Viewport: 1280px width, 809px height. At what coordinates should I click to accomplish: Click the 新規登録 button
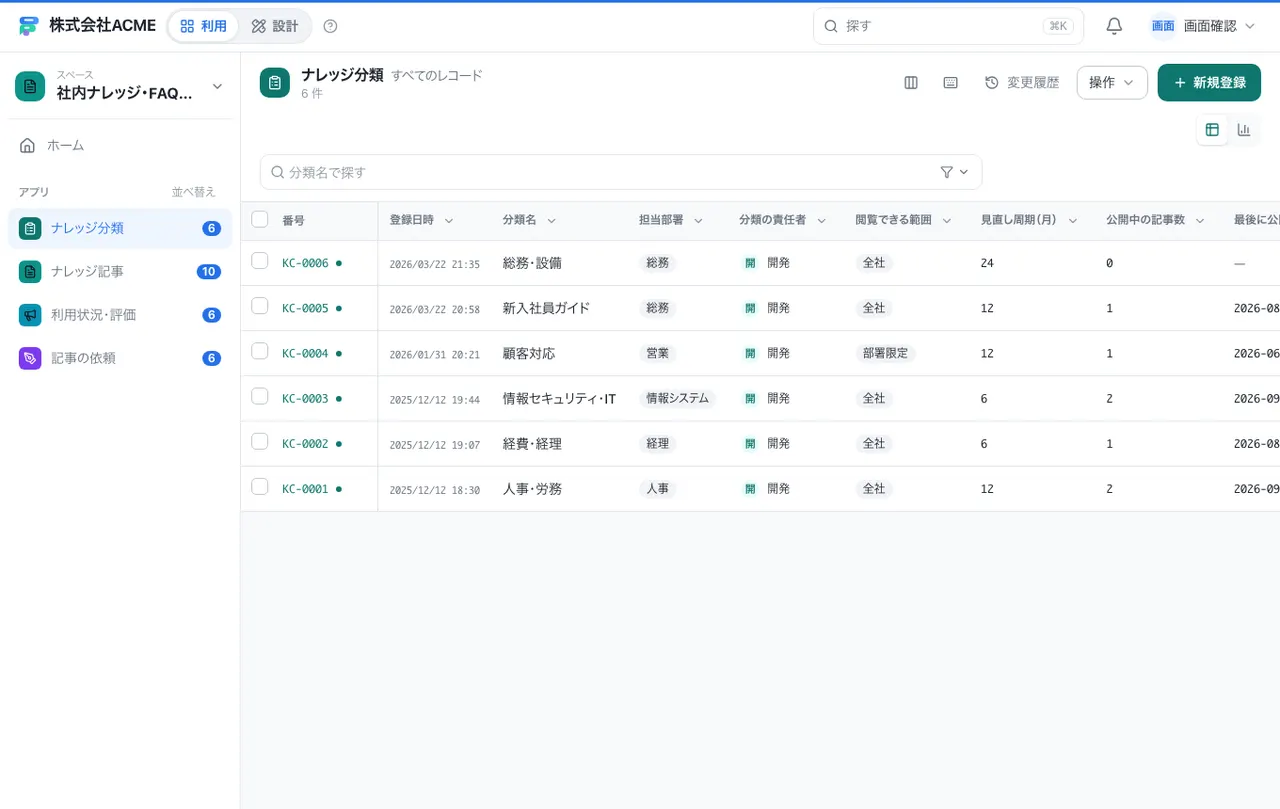point(1209,83)
